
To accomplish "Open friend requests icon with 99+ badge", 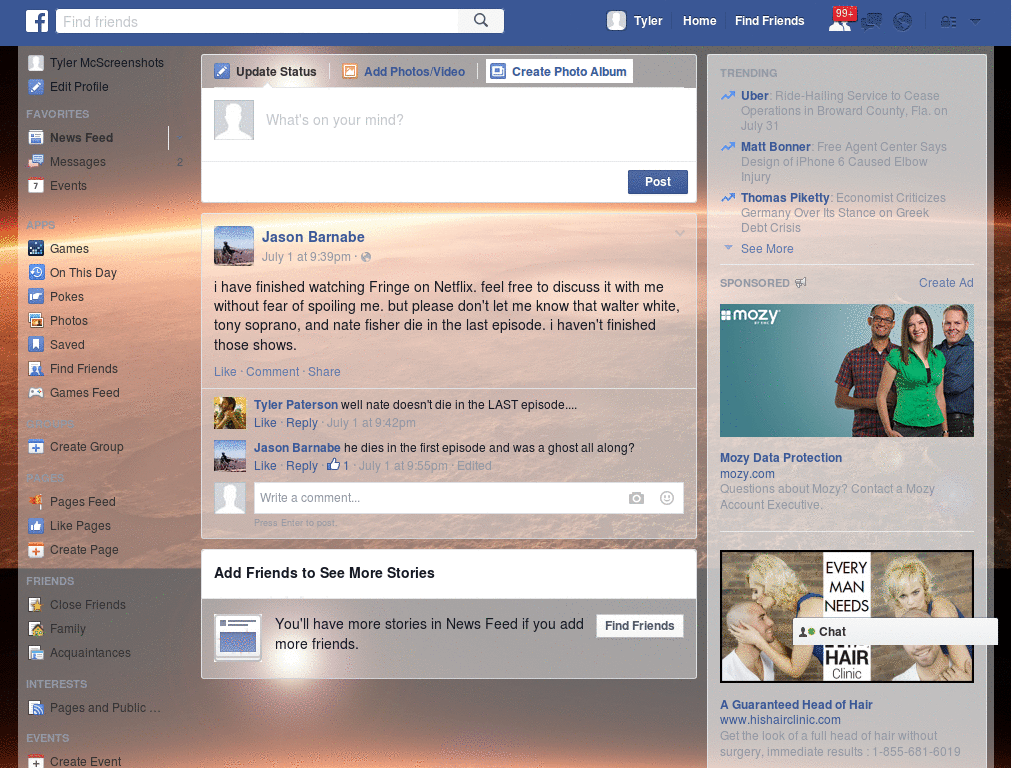I will click(840, 21).
